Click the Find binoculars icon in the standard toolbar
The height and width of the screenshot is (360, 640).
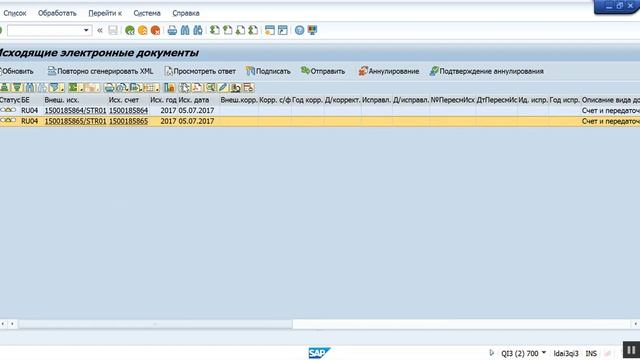coord(185,30)
